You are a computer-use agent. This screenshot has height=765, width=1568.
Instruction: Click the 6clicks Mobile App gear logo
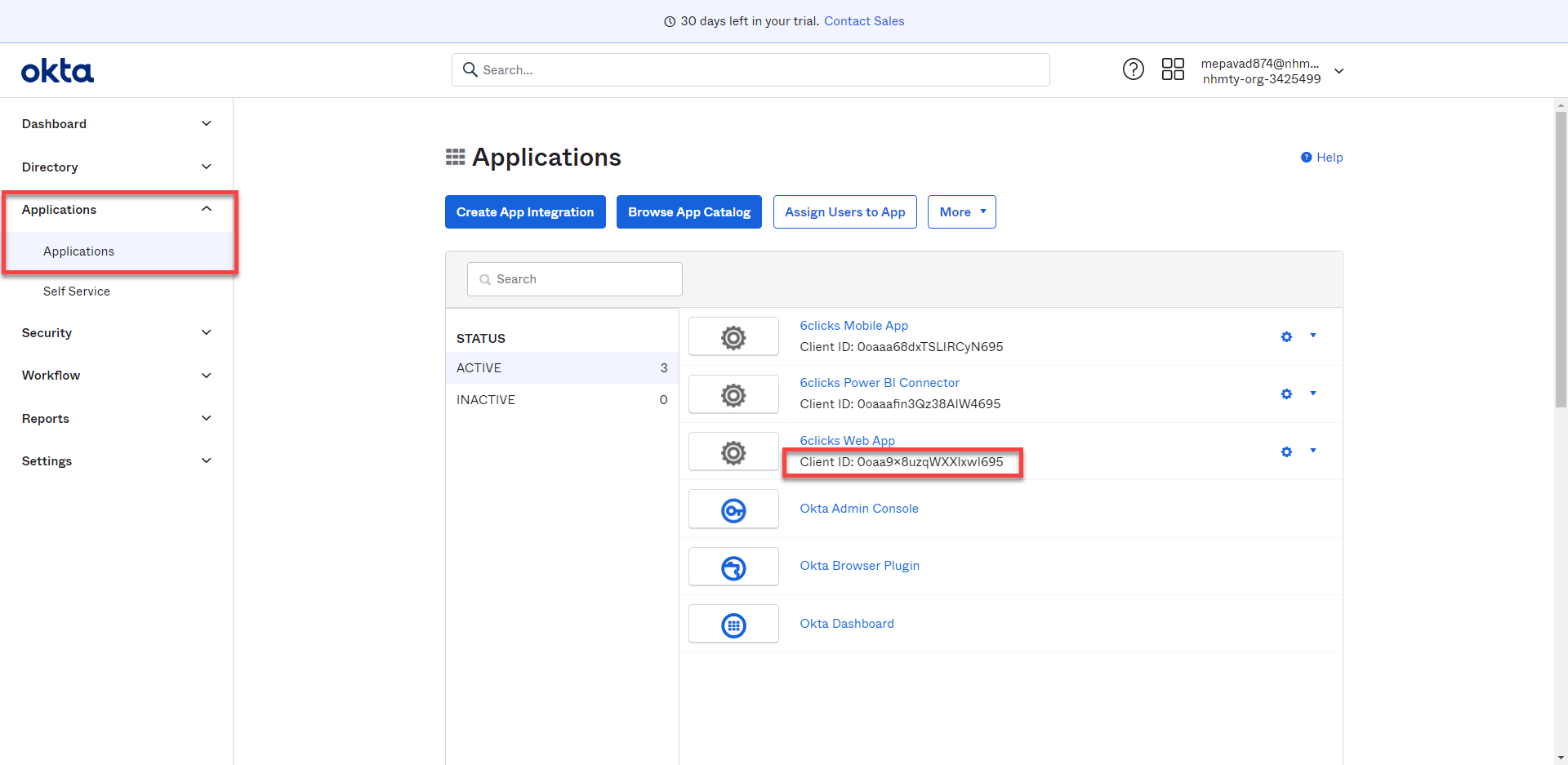point(733,337)
